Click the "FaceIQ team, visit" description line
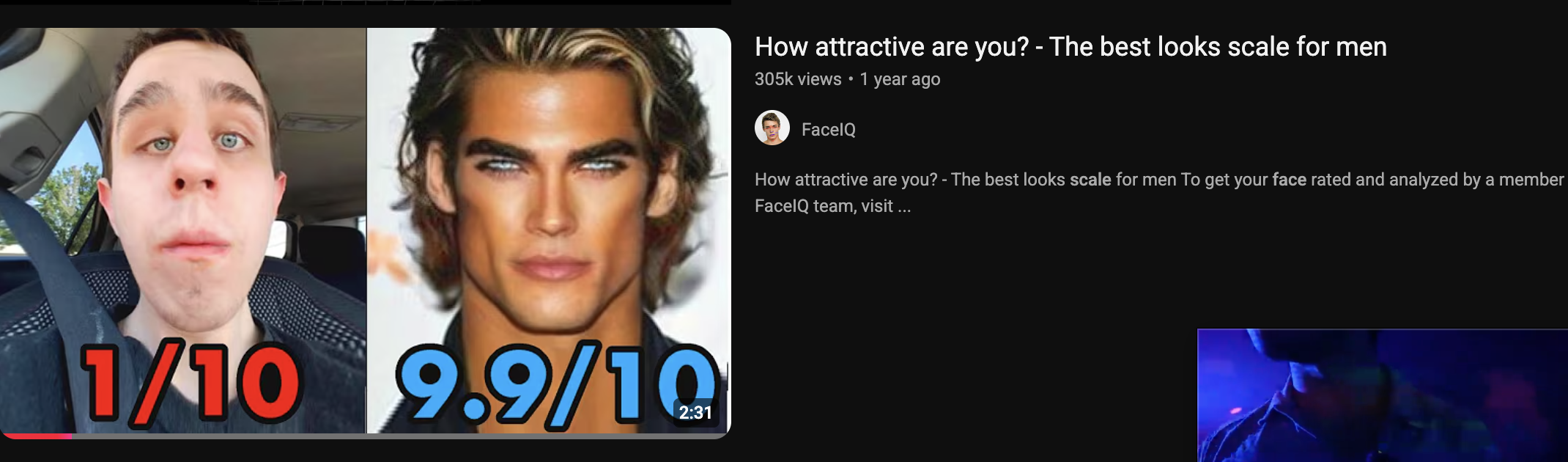Viewport: 1568px width, 462px height. point(824,206)
